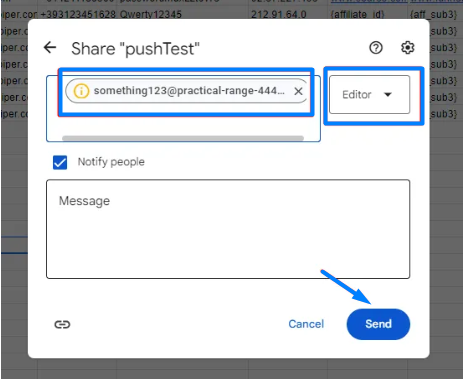The image size is (464, 381).
Task: Click the Share "pushTest" dialog title
Action: (x=135, y=49)
